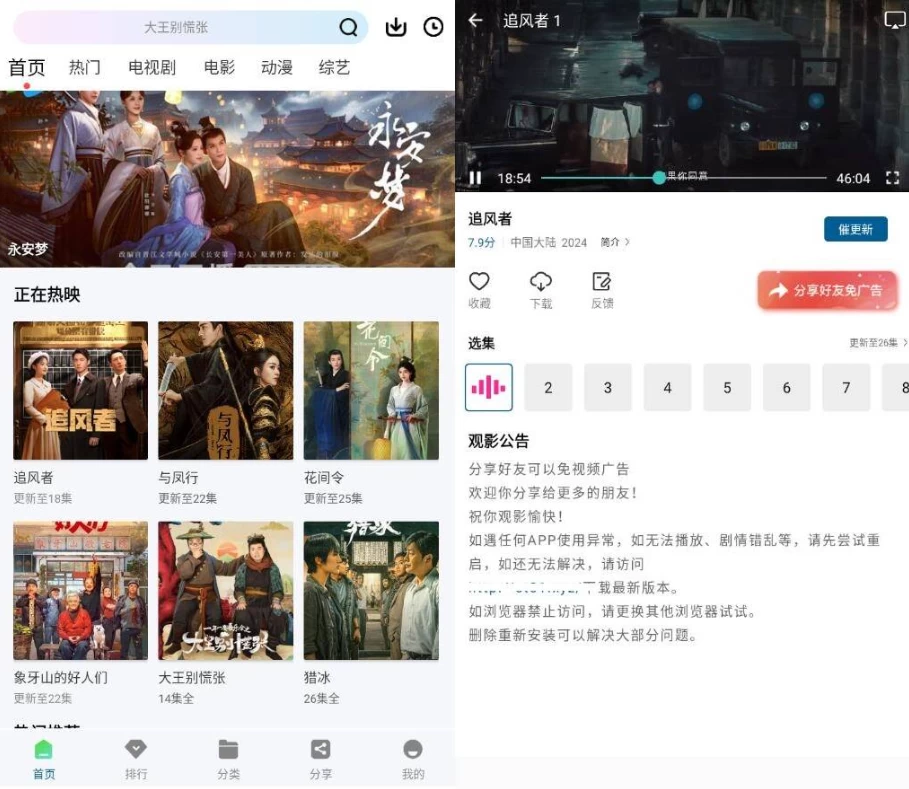Open 排行 in bottom navigation
The image size is (909, 789).
coord(136,758)
